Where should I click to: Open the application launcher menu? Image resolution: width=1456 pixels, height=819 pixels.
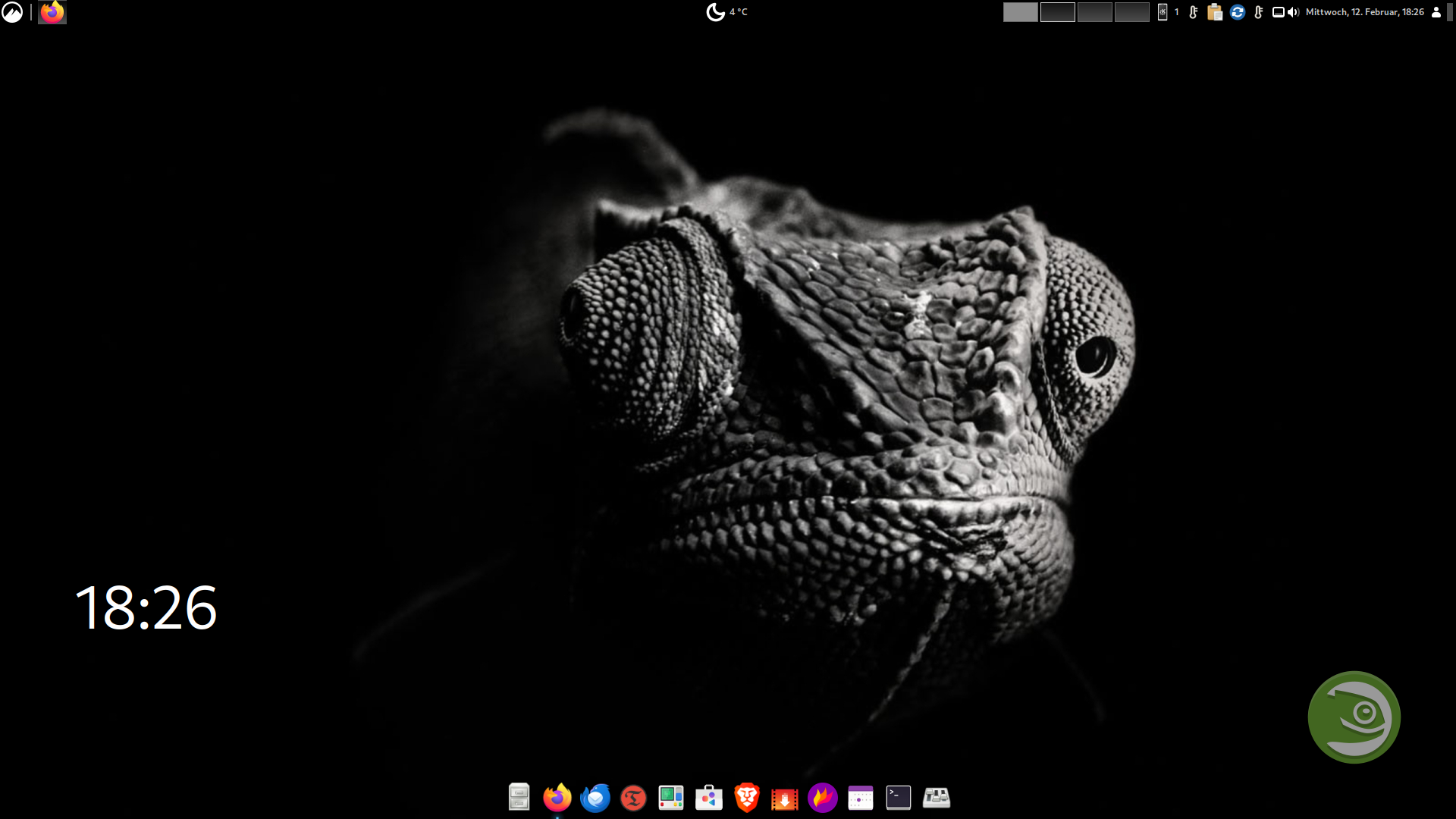(x=12, y=12)
